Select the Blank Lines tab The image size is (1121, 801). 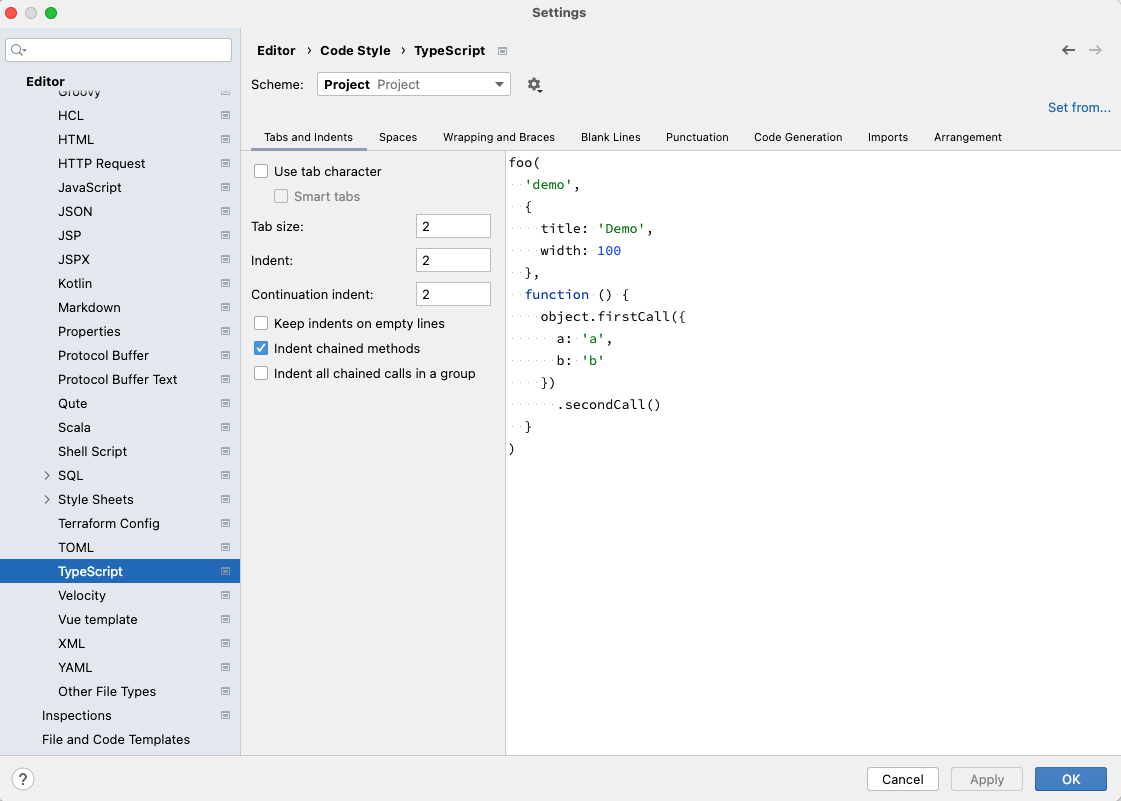611,137
